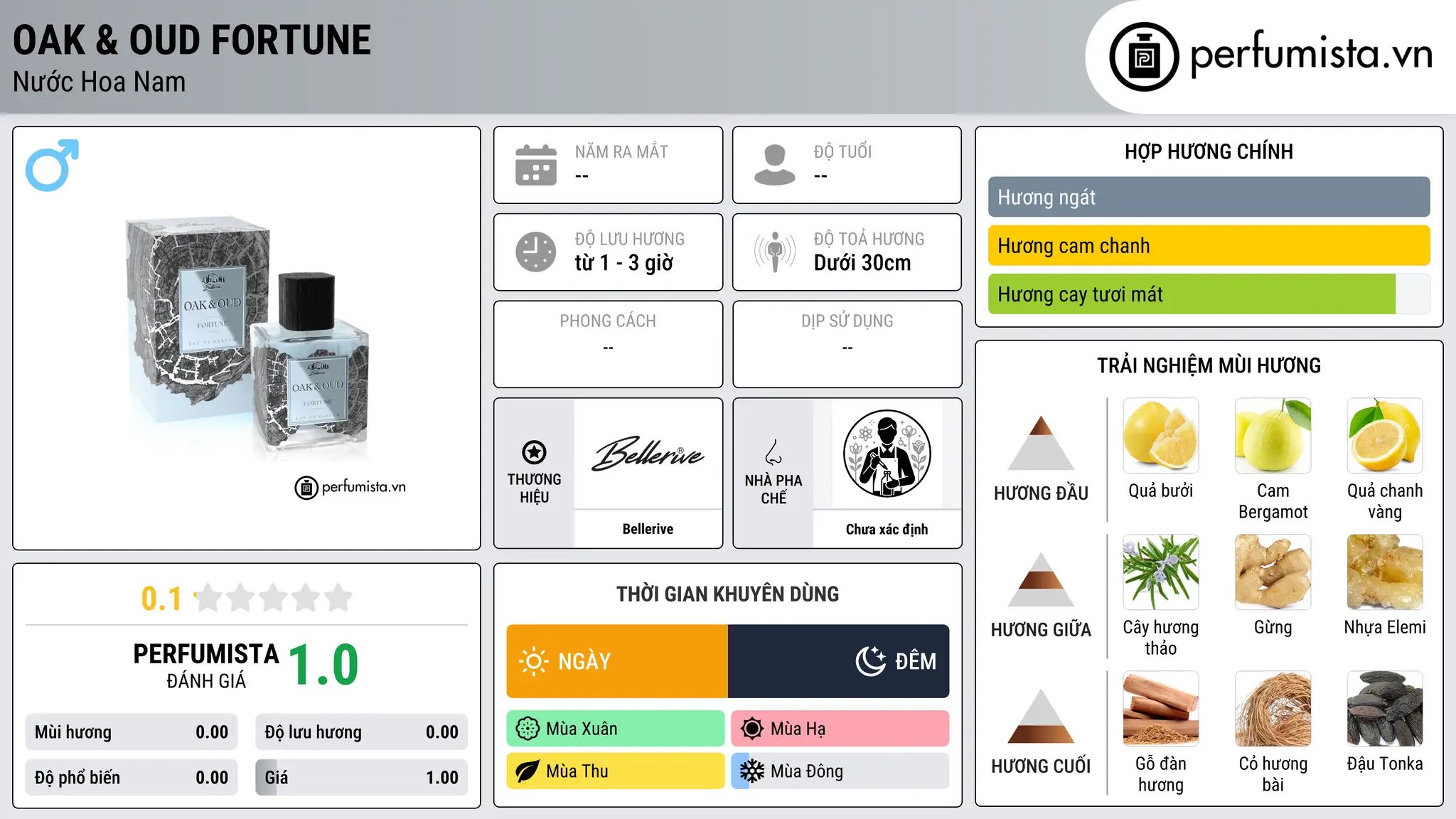Image resolution: width=1456 pixels, height=819 pixels.
Task: Click the sun icon for Mùa Hạ
Action: [752, 729]
